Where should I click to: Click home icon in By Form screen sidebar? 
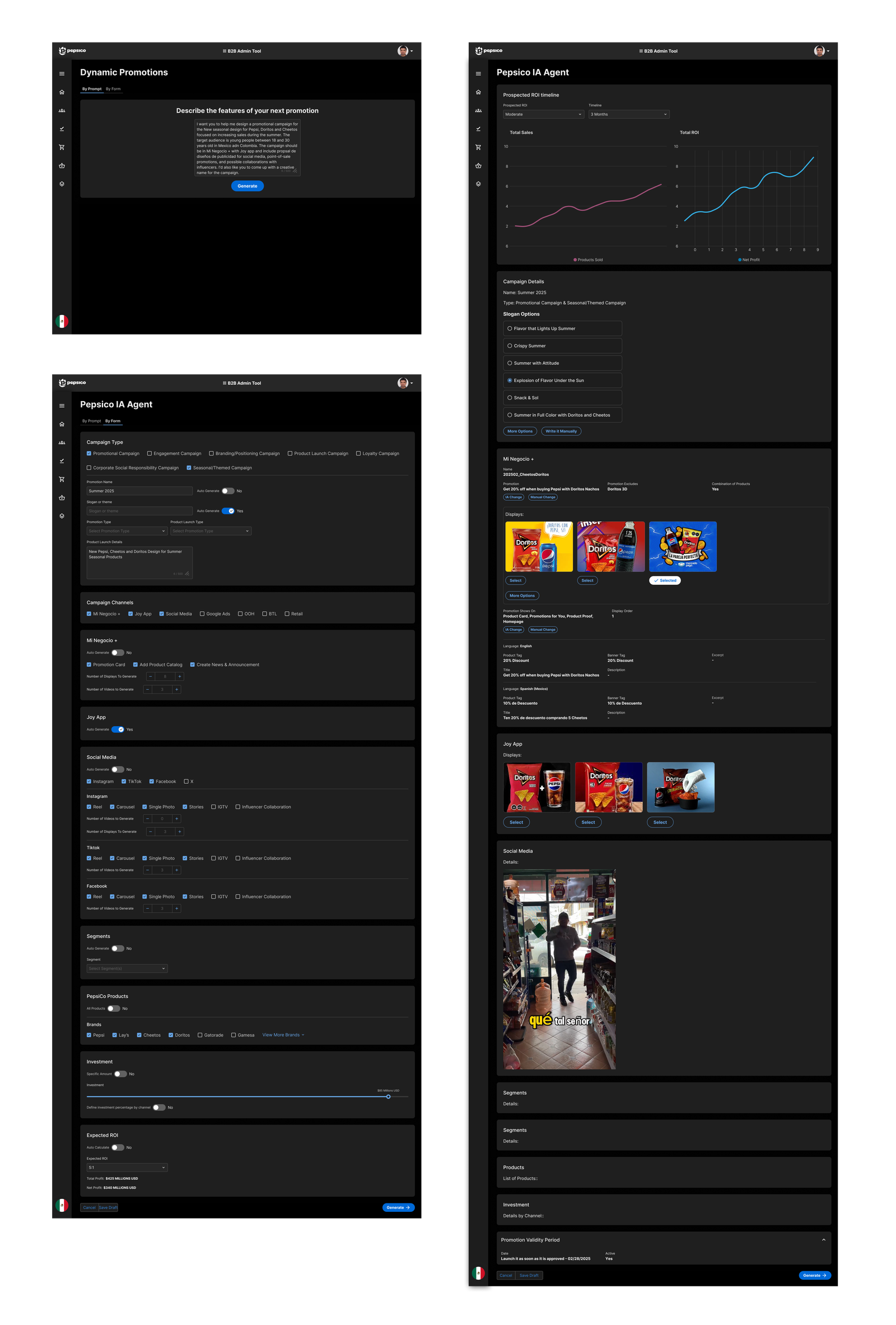pos(62,424)
